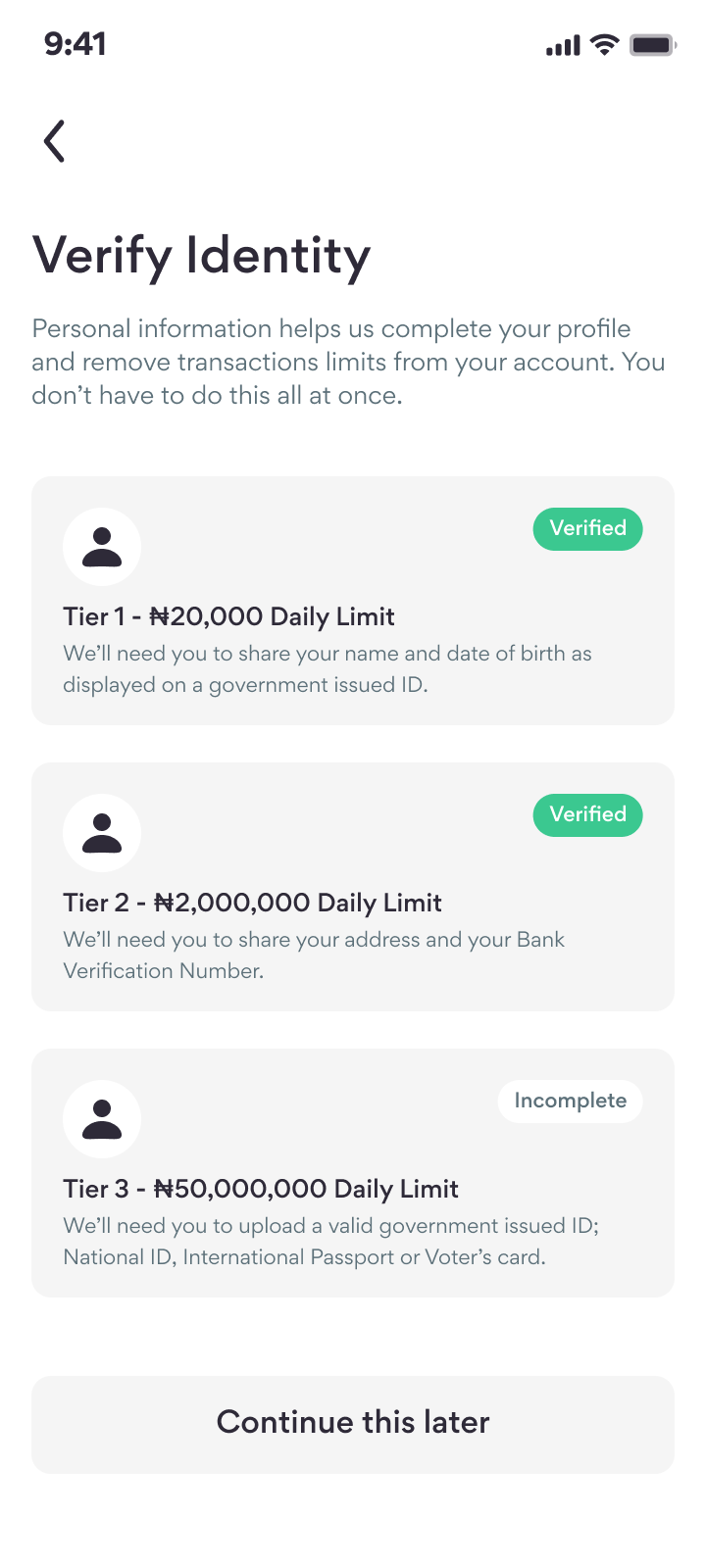Open Tier 2 - ₦2,000,000 Daily Limit title
Viewport: 706px width, 1568px height.
point(252,903)
